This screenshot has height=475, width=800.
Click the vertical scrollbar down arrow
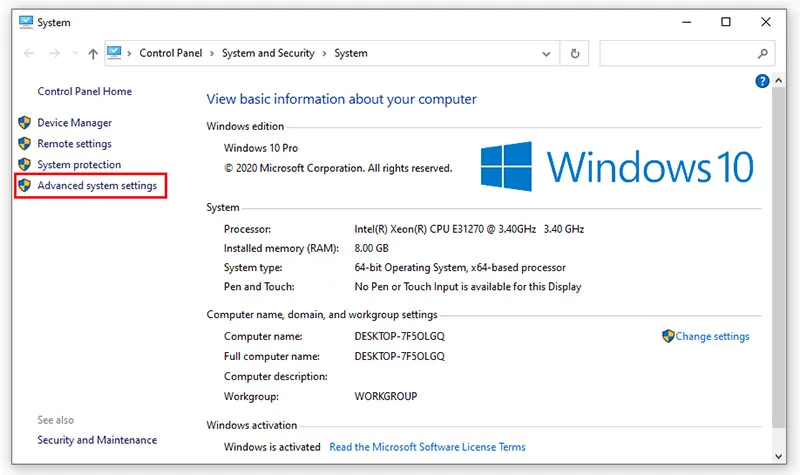pyautogui.click(x=778, y=456)
